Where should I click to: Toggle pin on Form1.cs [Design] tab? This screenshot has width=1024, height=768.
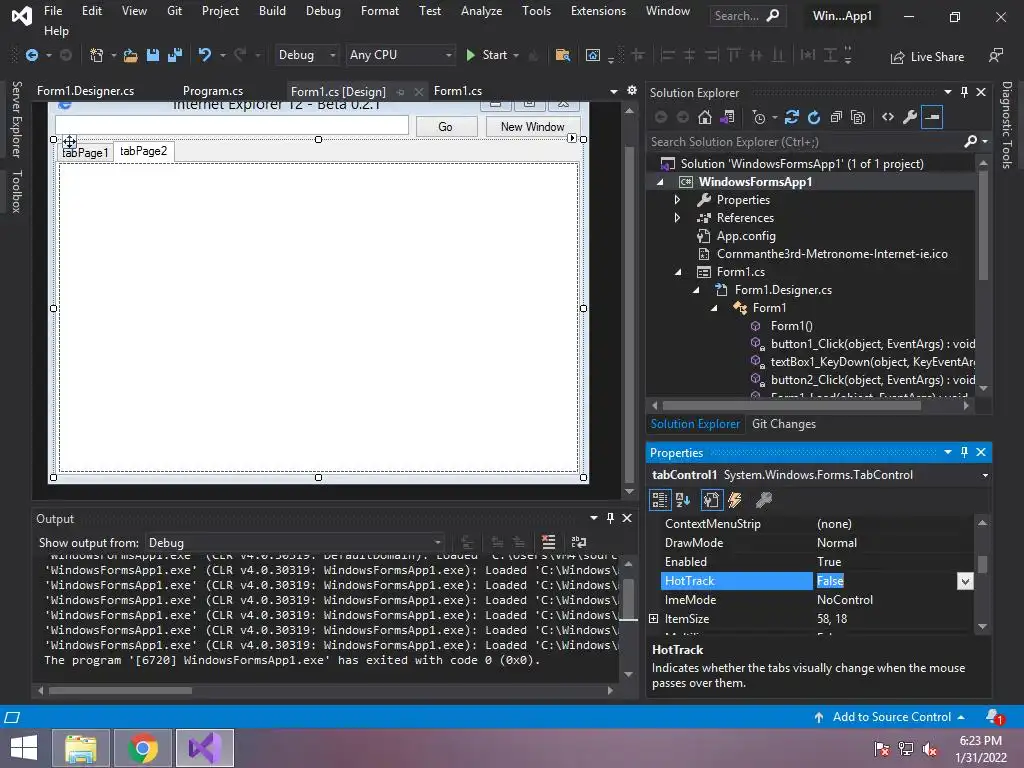click(400, 92)
